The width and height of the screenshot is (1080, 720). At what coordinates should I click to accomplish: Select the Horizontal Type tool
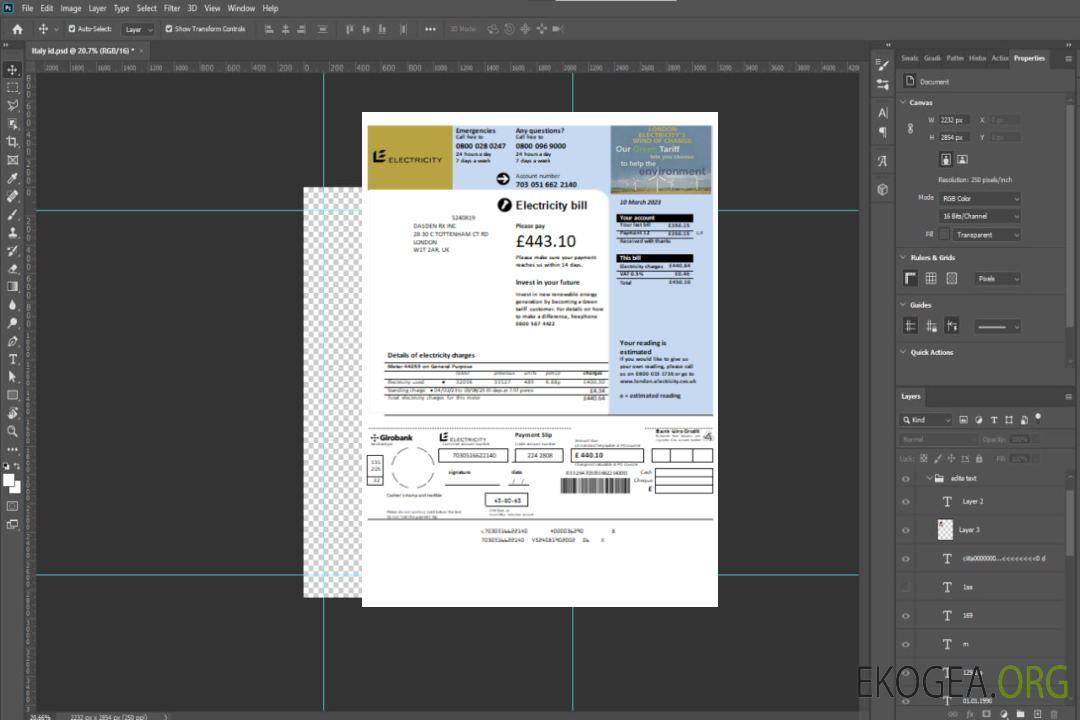[13, 359]
